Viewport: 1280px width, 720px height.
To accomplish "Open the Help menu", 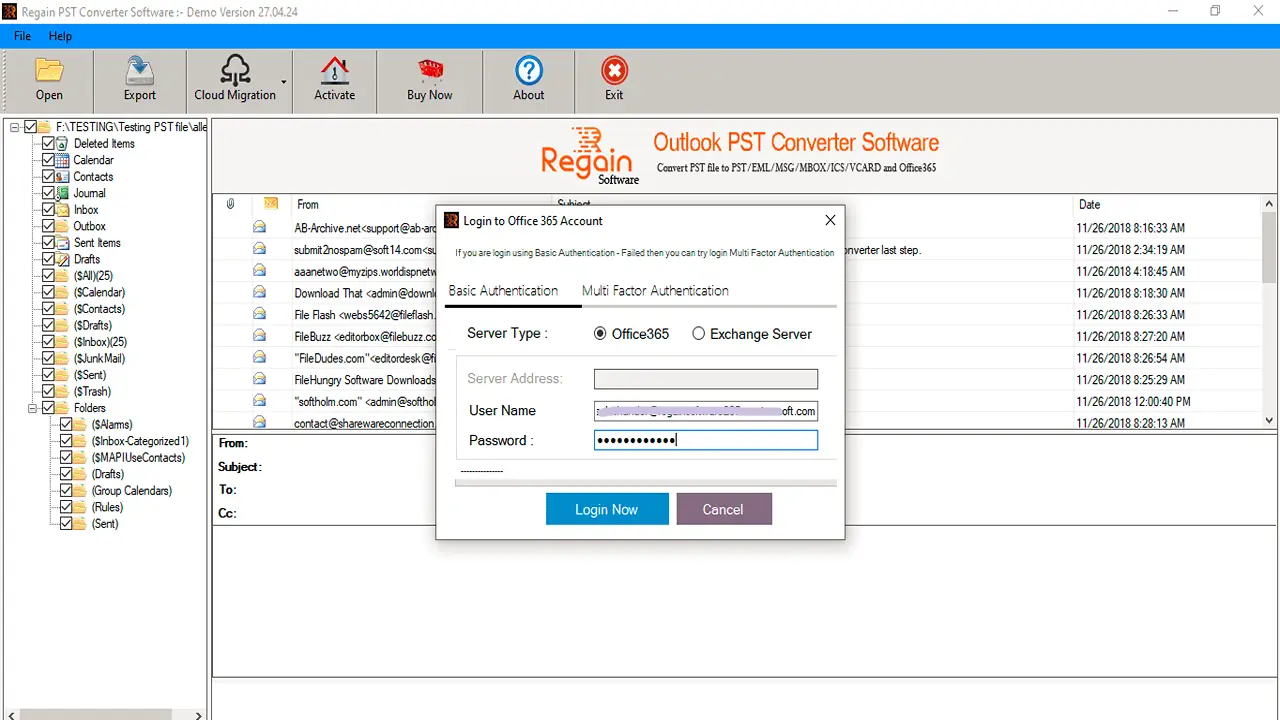I will (x=60, y=36).
